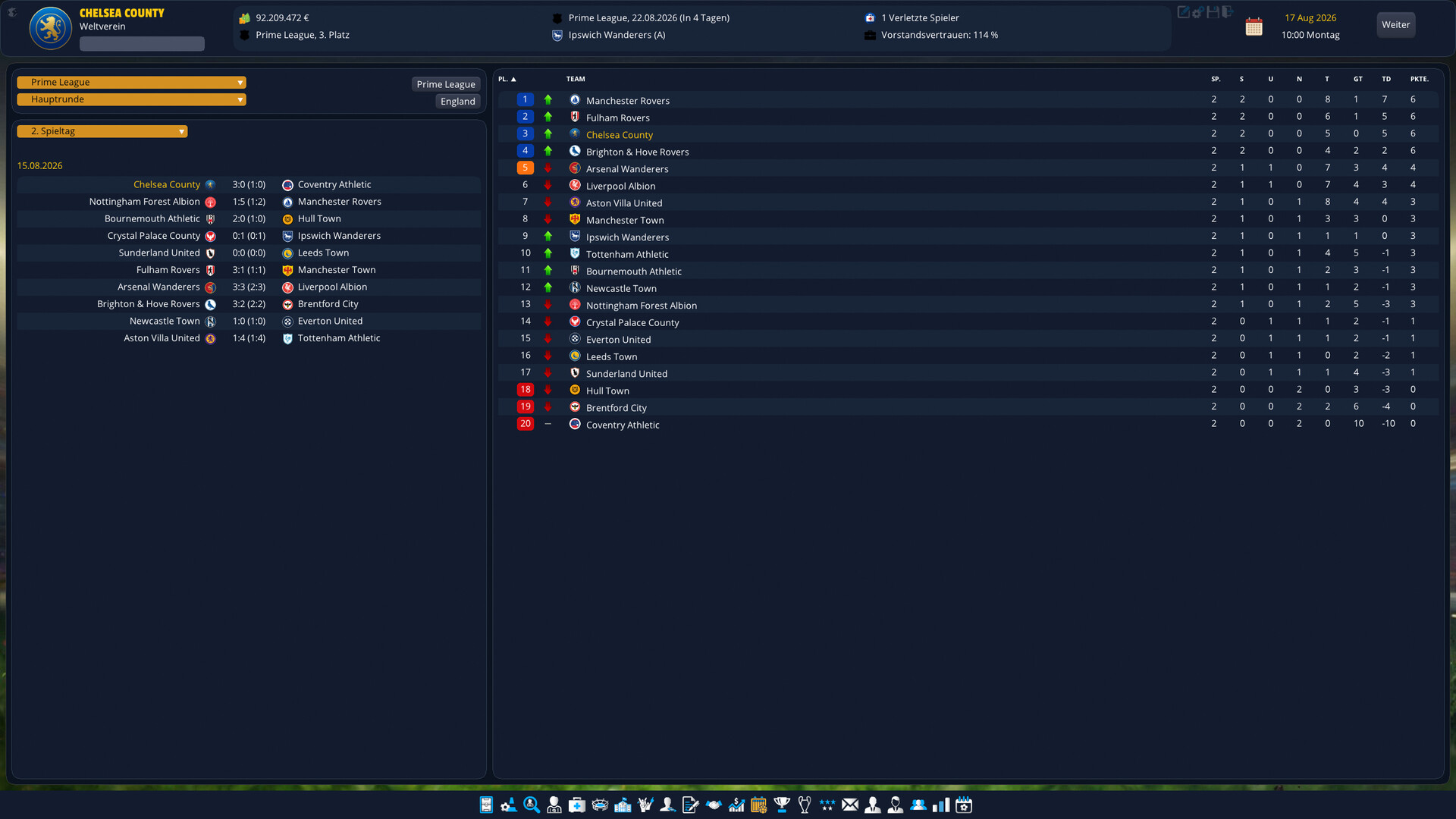Sort table by SP. column header
Screen dimensions: 1456x819
tap(1216, 79)
